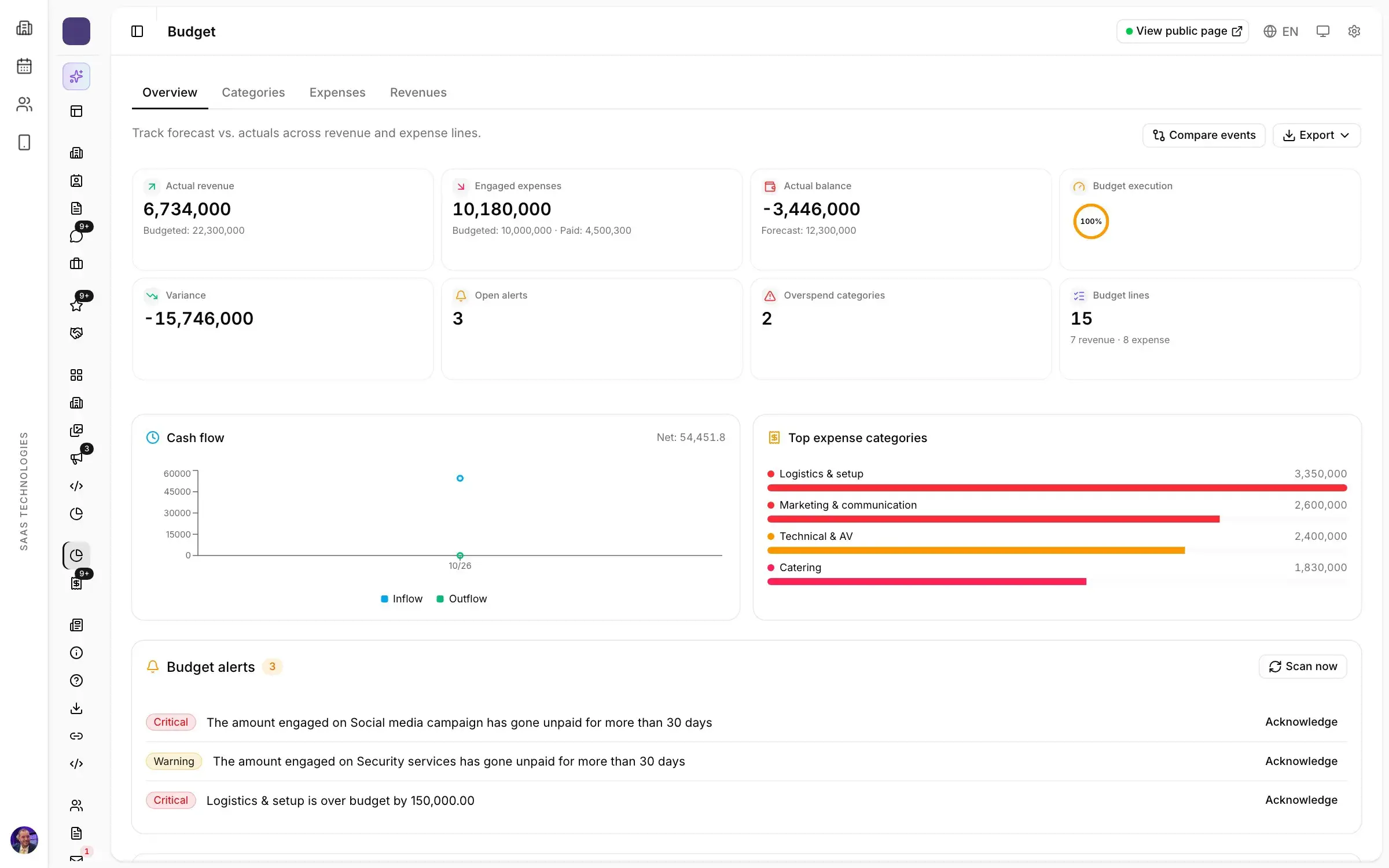This screenshot has width=1389, height=868.
Task: Click Scan now in Budget alerts
Action: tap(1303, 667)
